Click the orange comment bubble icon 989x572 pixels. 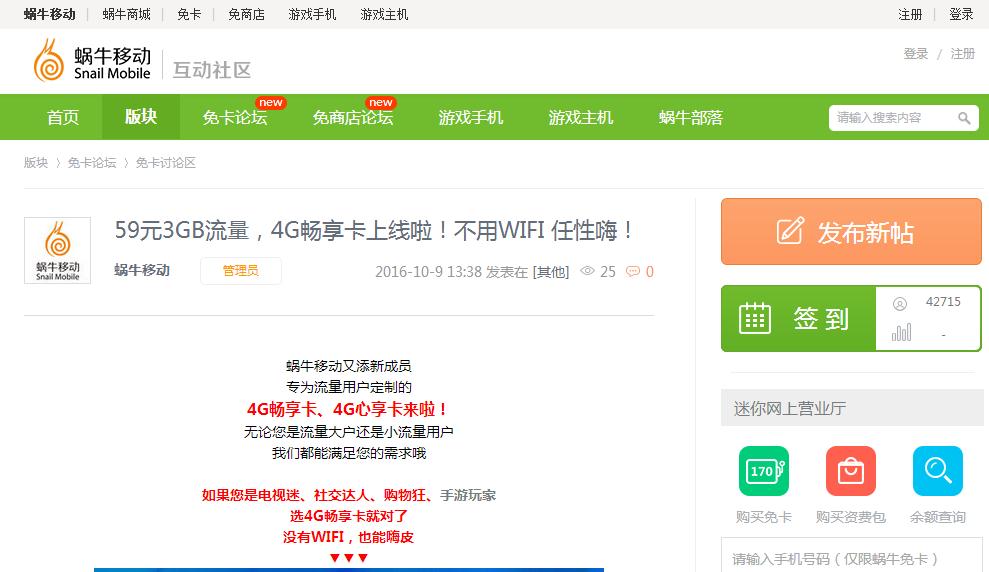(632, 271)
